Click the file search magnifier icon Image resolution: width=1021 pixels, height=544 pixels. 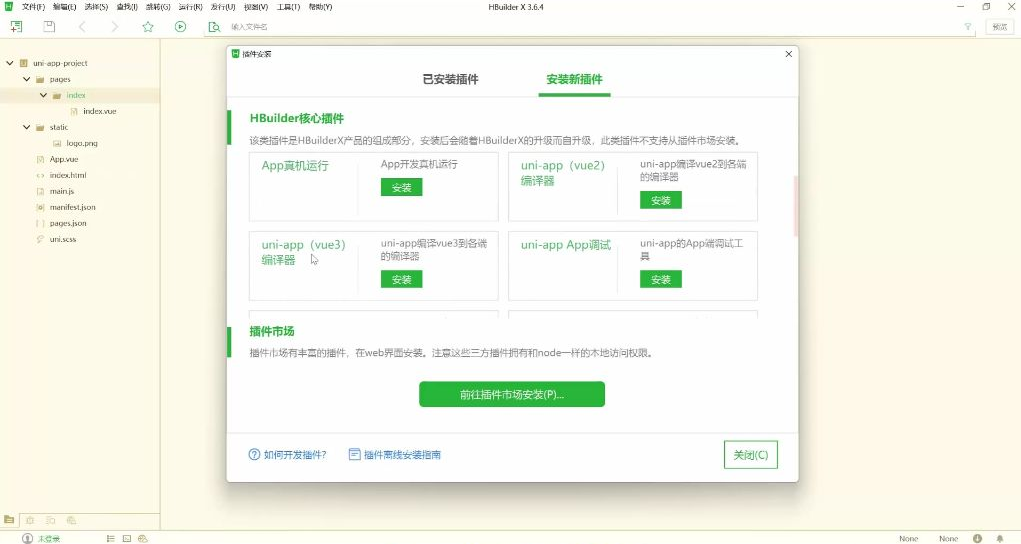coord(214,27)
